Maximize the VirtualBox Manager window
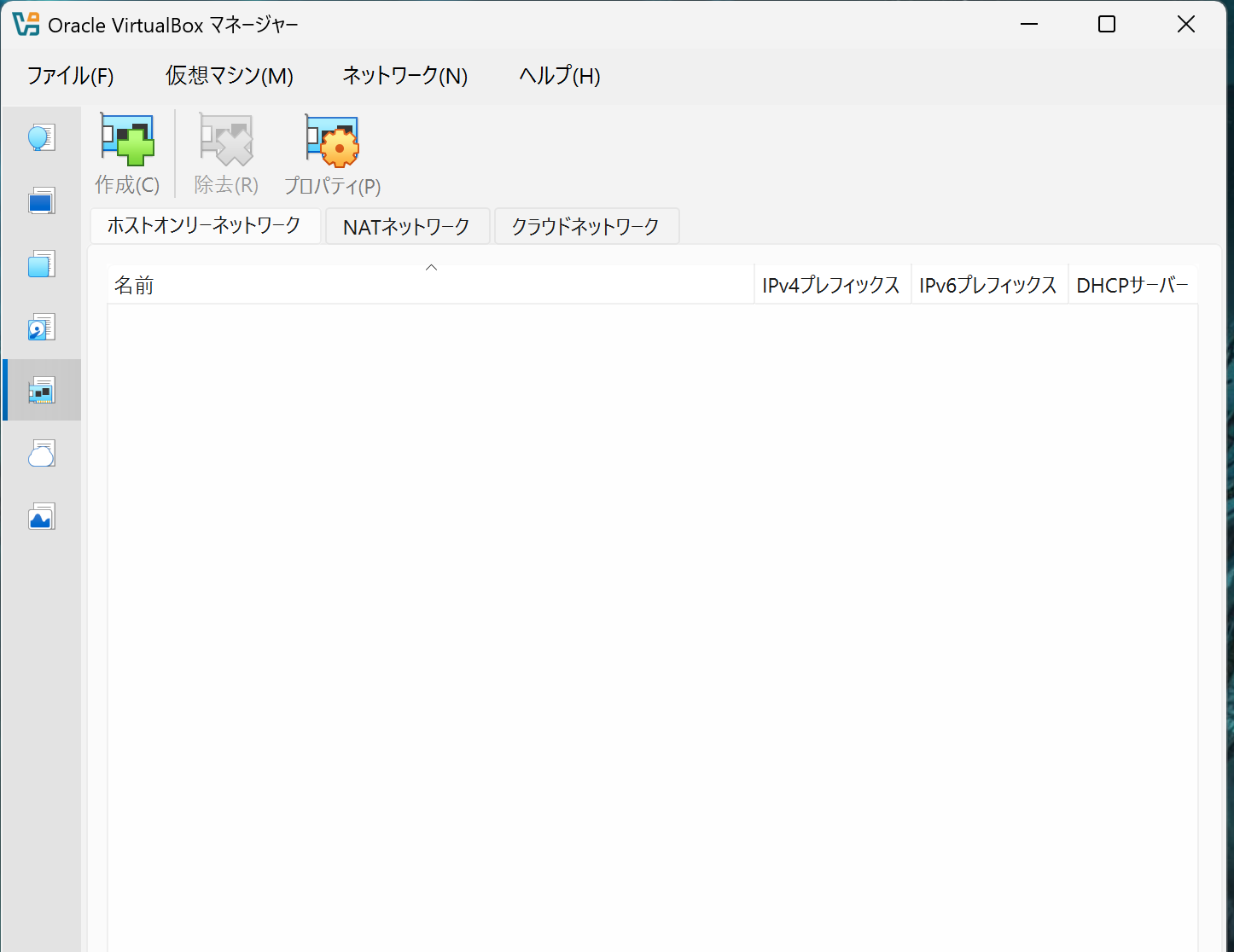This screenshot has height=952, width=1234. pos(1107,24)
